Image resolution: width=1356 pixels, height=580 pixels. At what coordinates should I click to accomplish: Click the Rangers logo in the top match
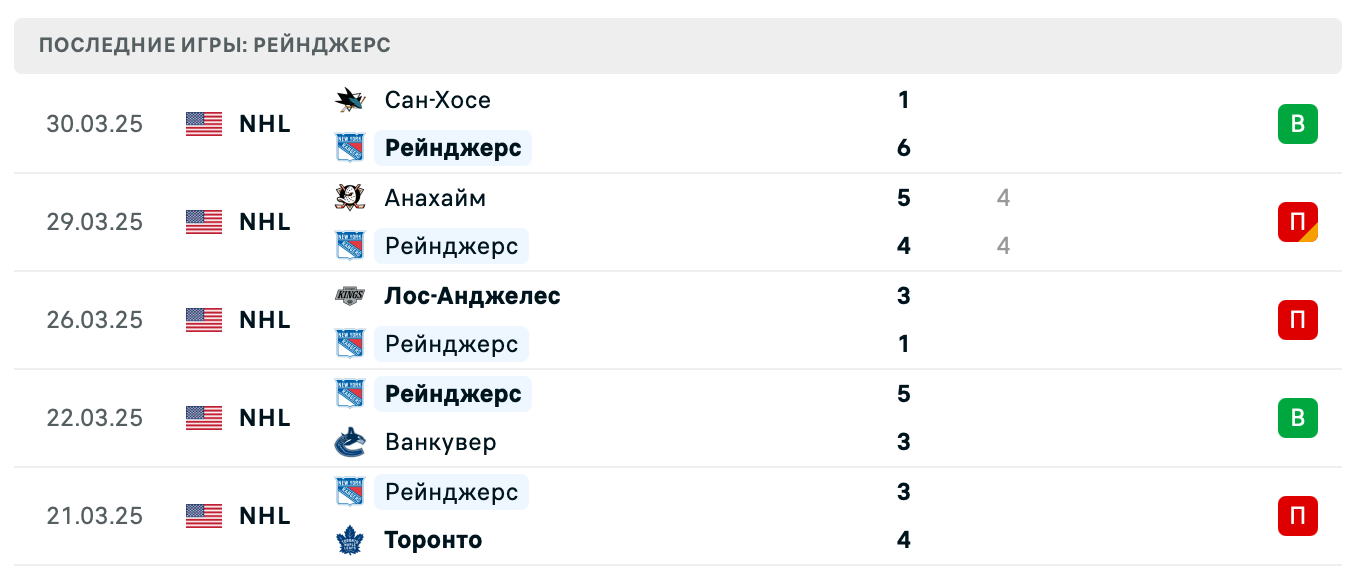point(349,148)
